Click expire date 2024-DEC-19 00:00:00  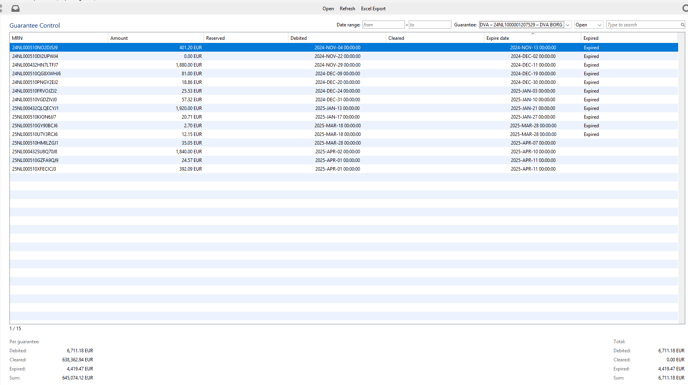pos(533,74)
